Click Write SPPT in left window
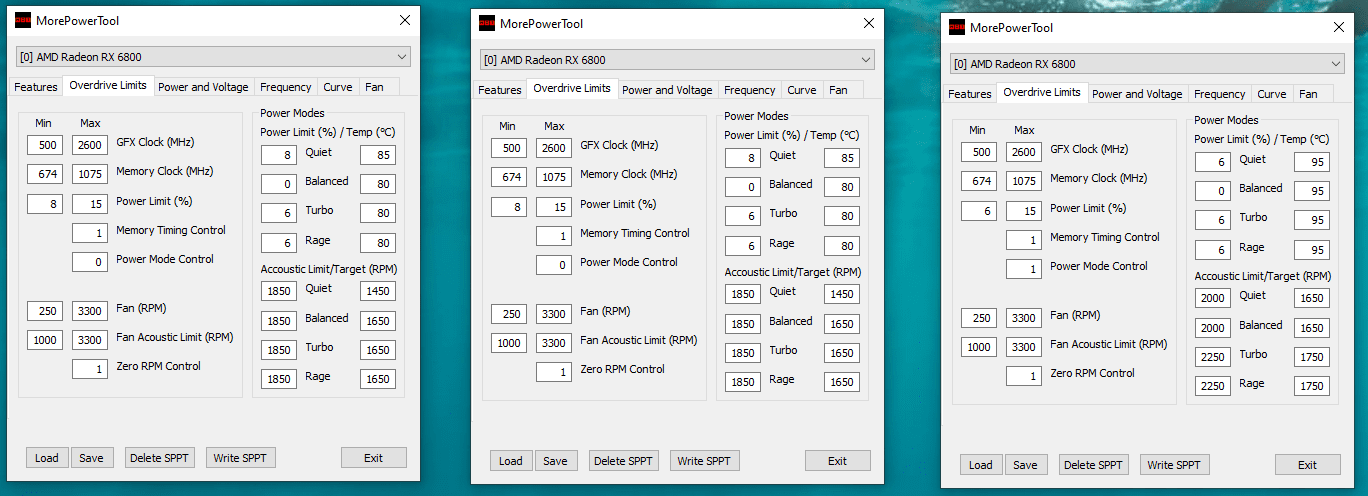This screenshot has height=496, width=1368. [240, 458]
